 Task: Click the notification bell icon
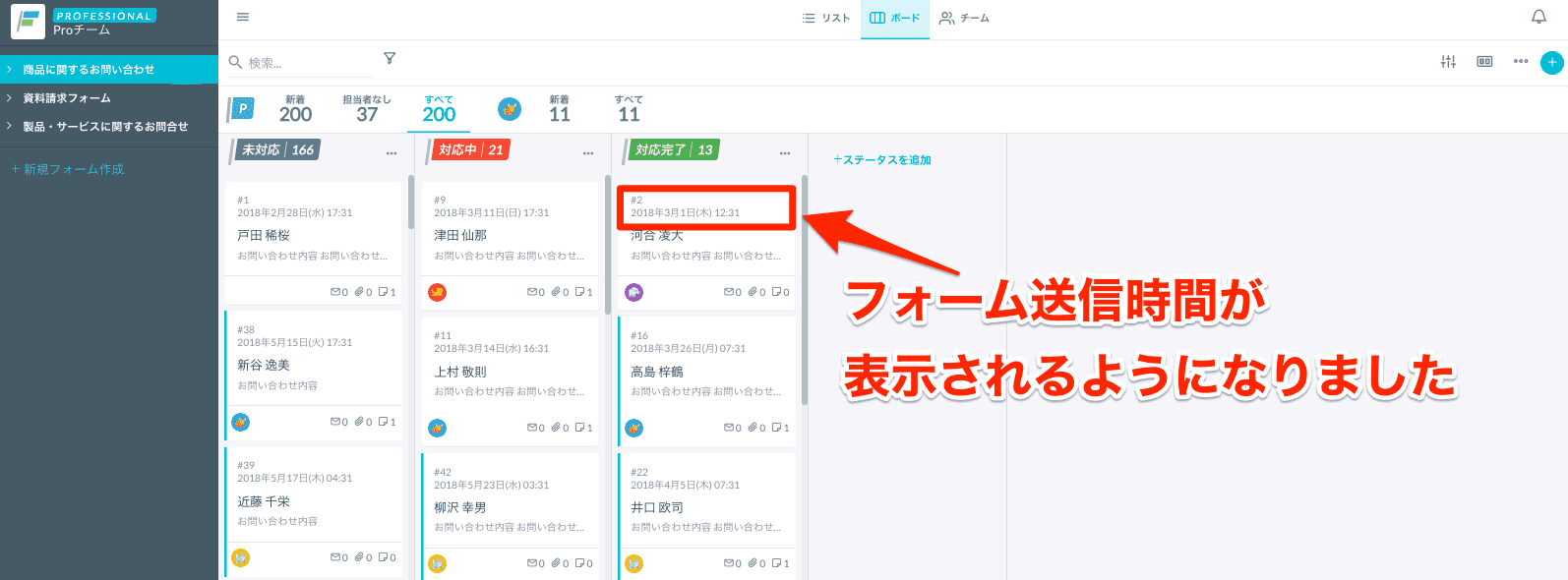[1538, 17]
